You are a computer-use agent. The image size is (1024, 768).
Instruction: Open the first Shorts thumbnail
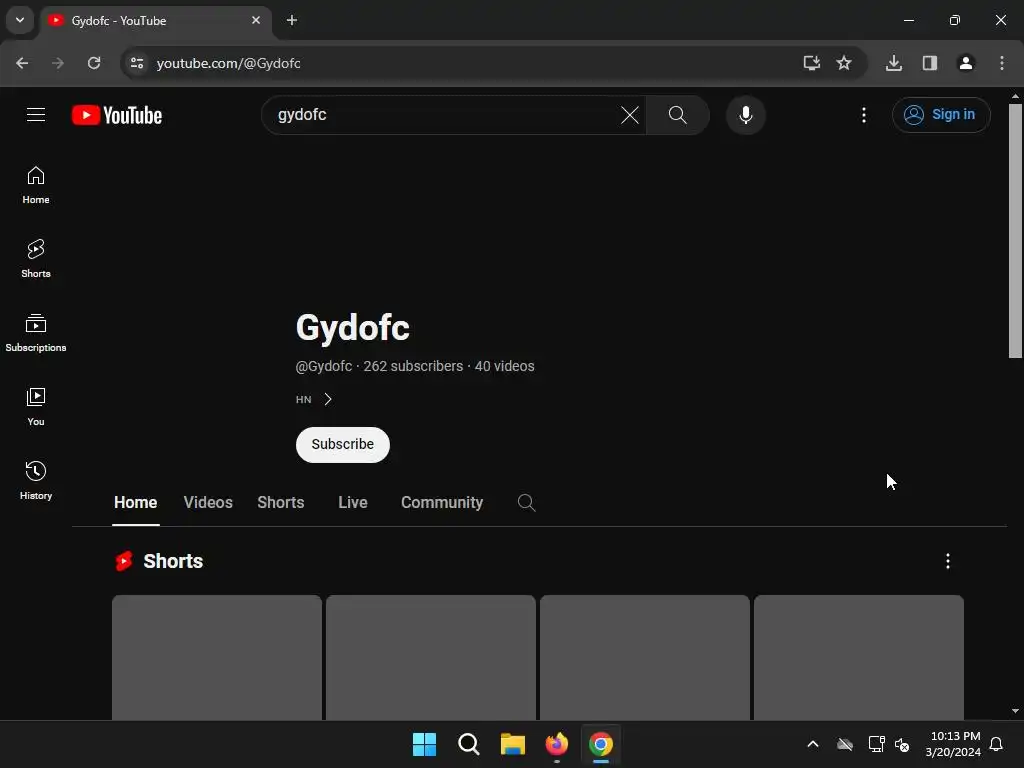[x=217, y=657]
